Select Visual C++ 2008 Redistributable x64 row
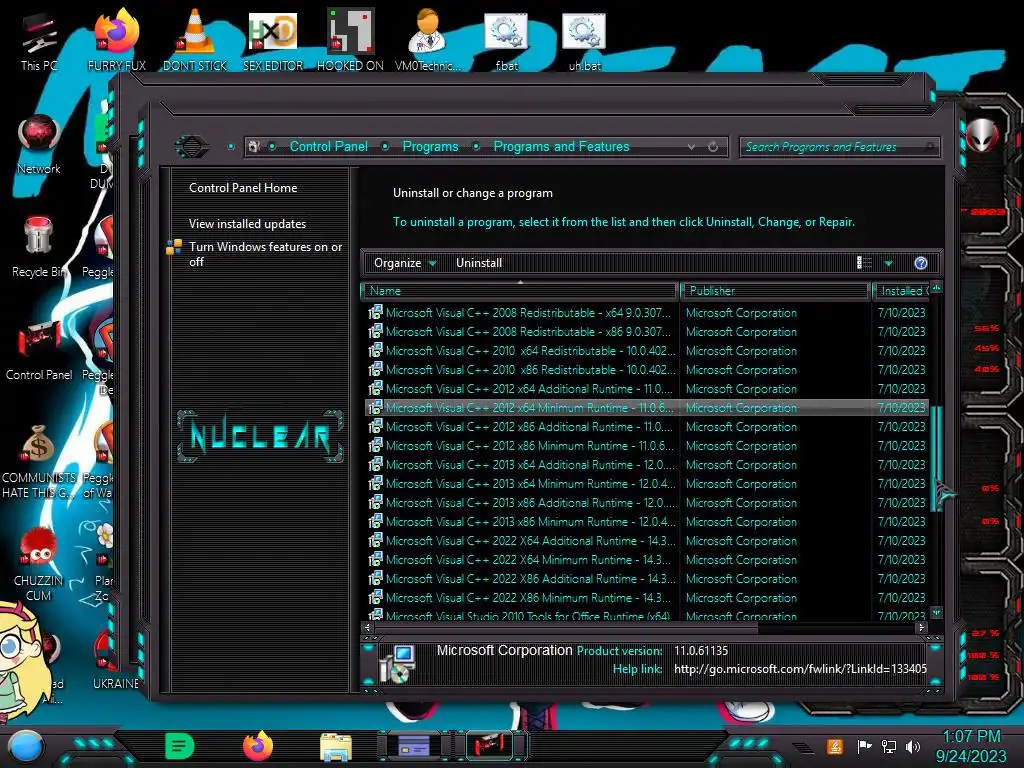Image resolution: width=1024 pixels, height=768 pixels. 647,313
